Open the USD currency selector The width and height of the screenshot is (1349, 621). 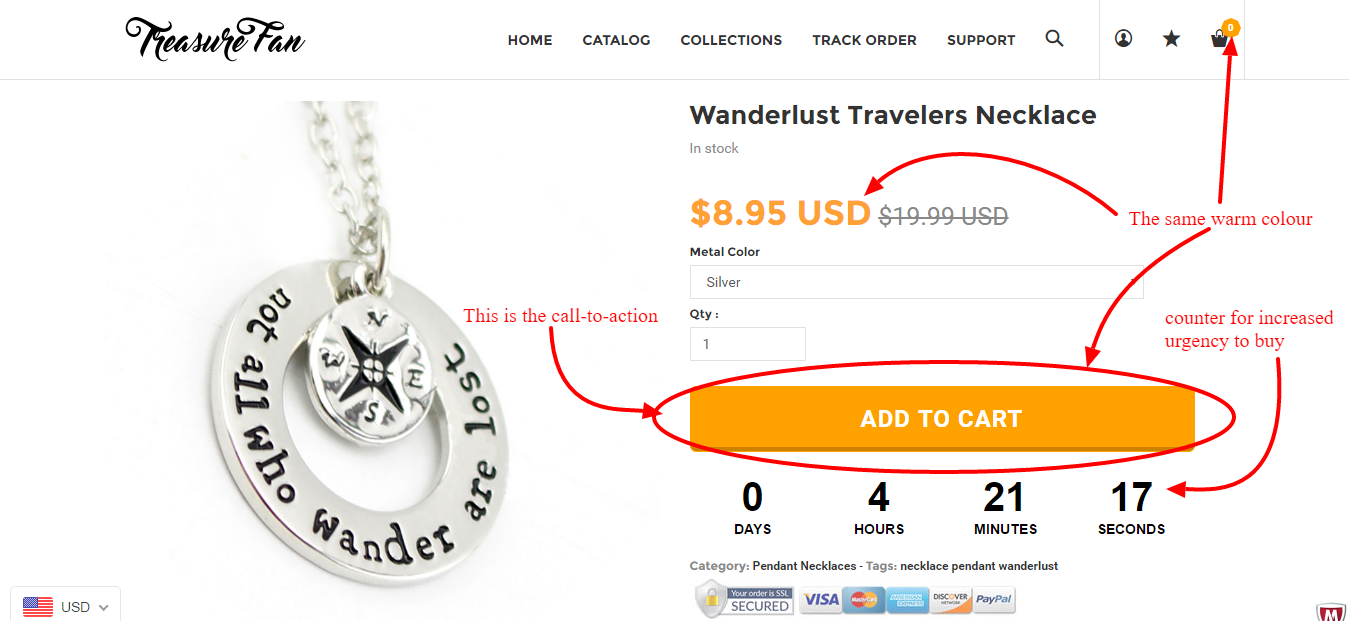66,606
